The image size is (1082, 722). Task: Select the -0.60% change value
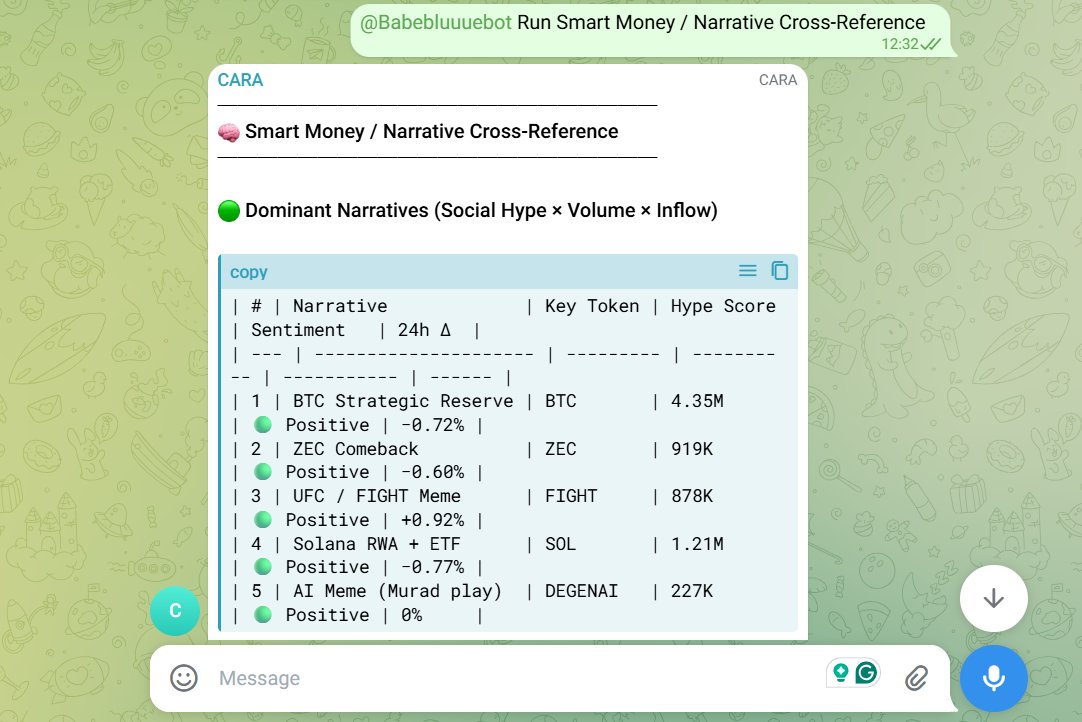(433, 472)
